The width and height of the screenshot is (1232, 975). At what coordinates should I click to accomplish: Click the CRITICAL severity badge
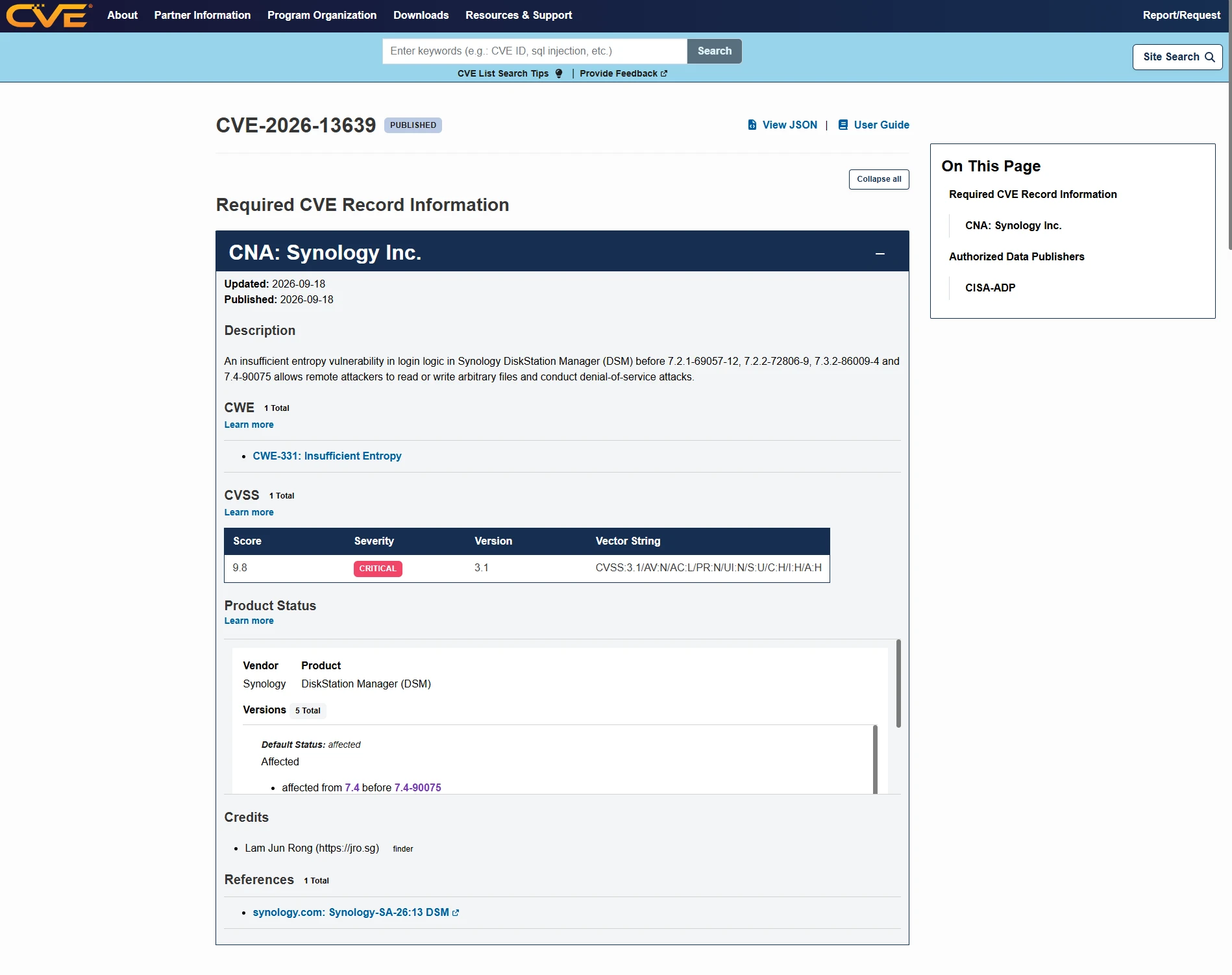378,569
